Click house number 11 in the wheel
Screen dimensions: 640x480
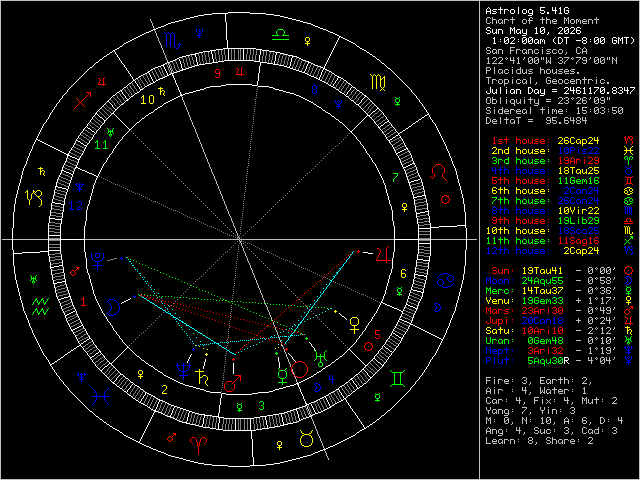pyautogui.click(x=101, y=144)
